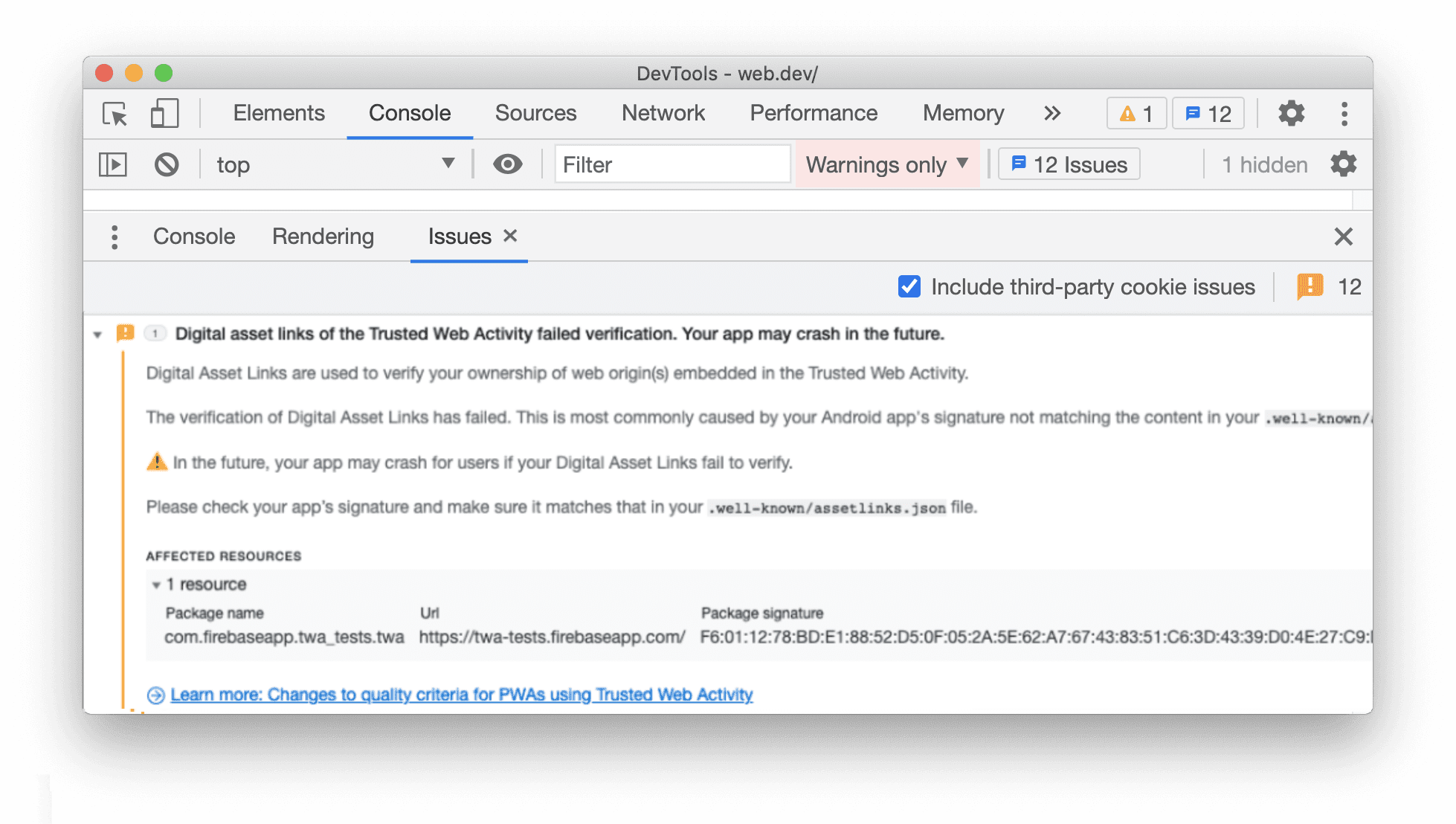This screenshot has width=1456, height=824.
Task: Click the inspect element icon
Action: [115, 112]
